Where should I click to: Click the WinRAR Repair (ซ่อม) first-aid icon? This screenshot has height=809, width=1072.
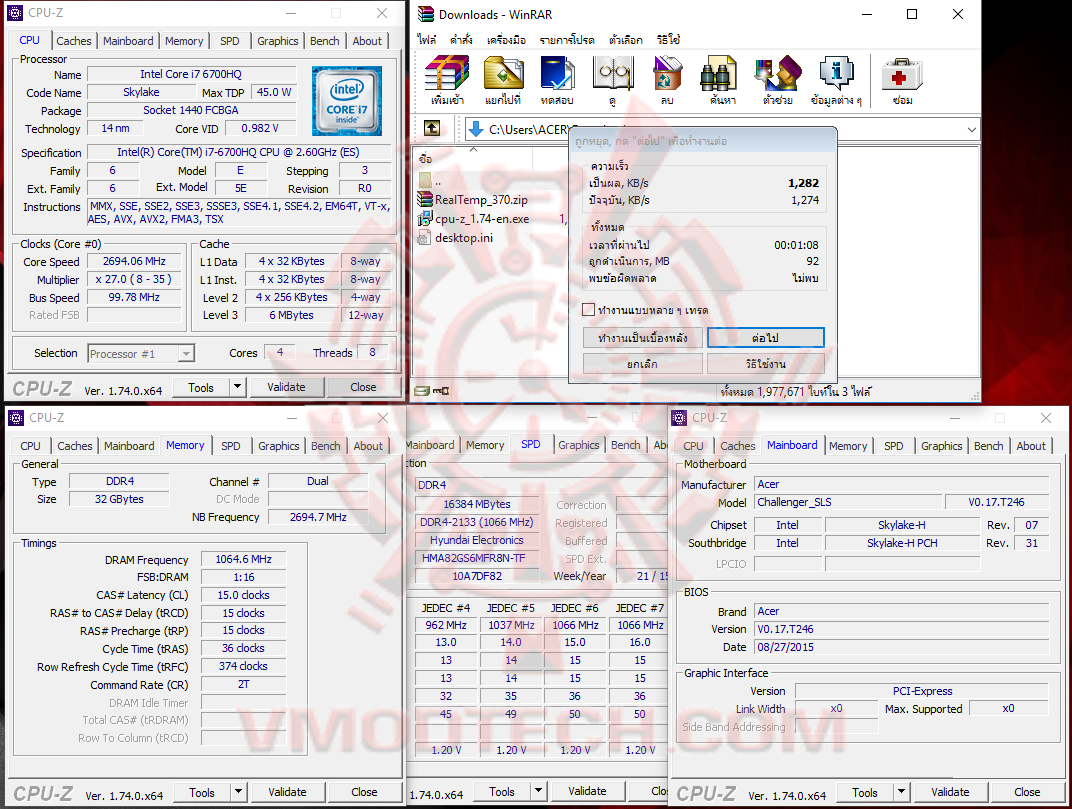pyautogui.click(x=902, y=73)
